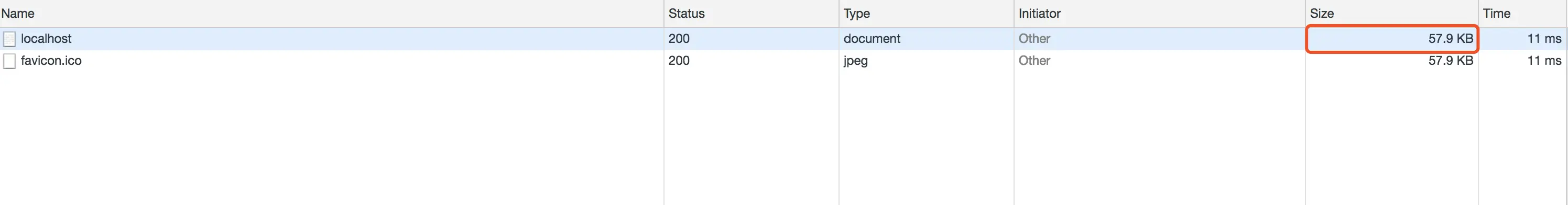Screen dimensions: 1568x205
Task: Click the Other initiator in favicon.ico row
Action: pos(1034,60)
